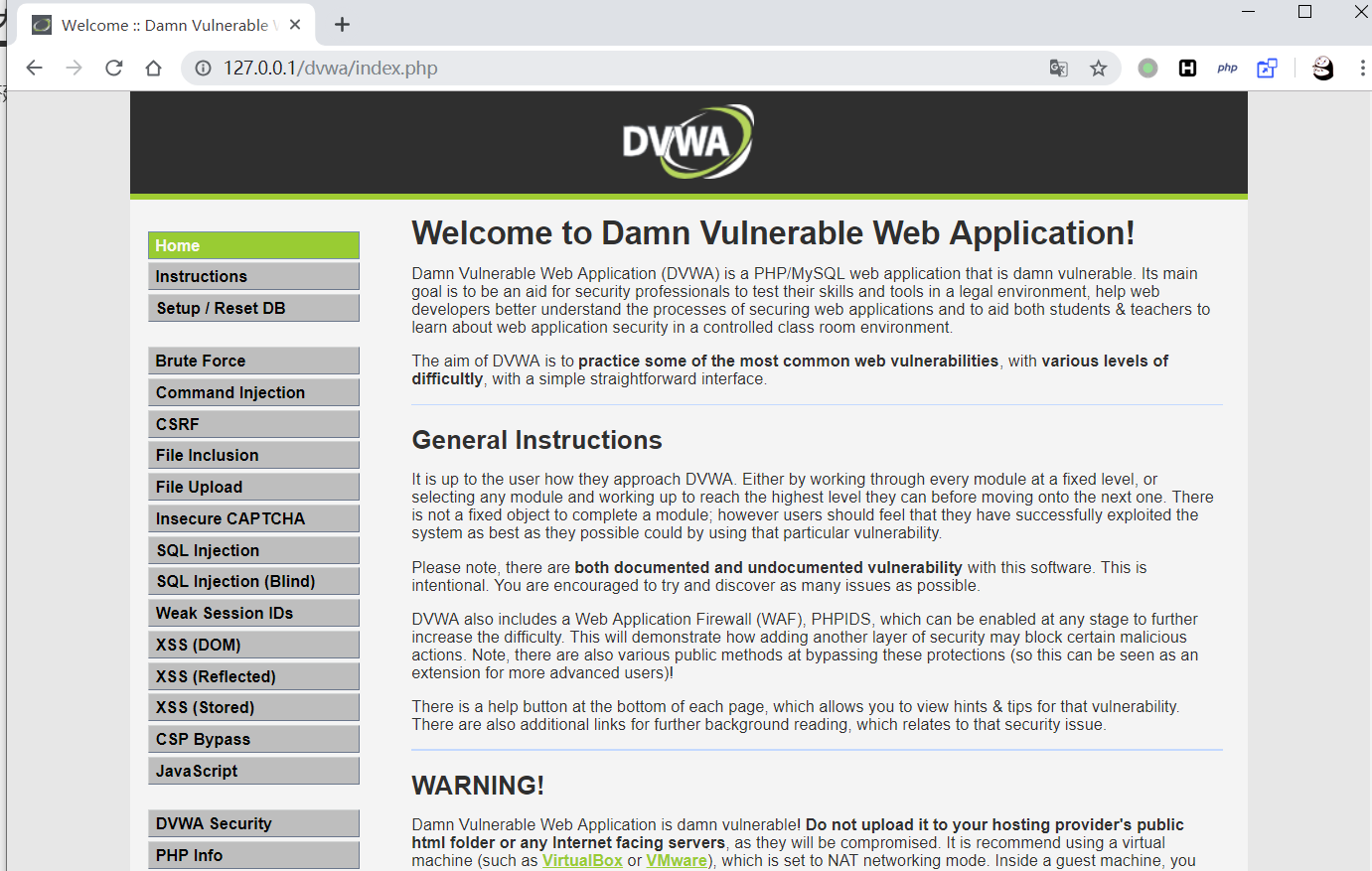Open the CSRF module
The image size is (1372, 871).
tap(253, 424)
